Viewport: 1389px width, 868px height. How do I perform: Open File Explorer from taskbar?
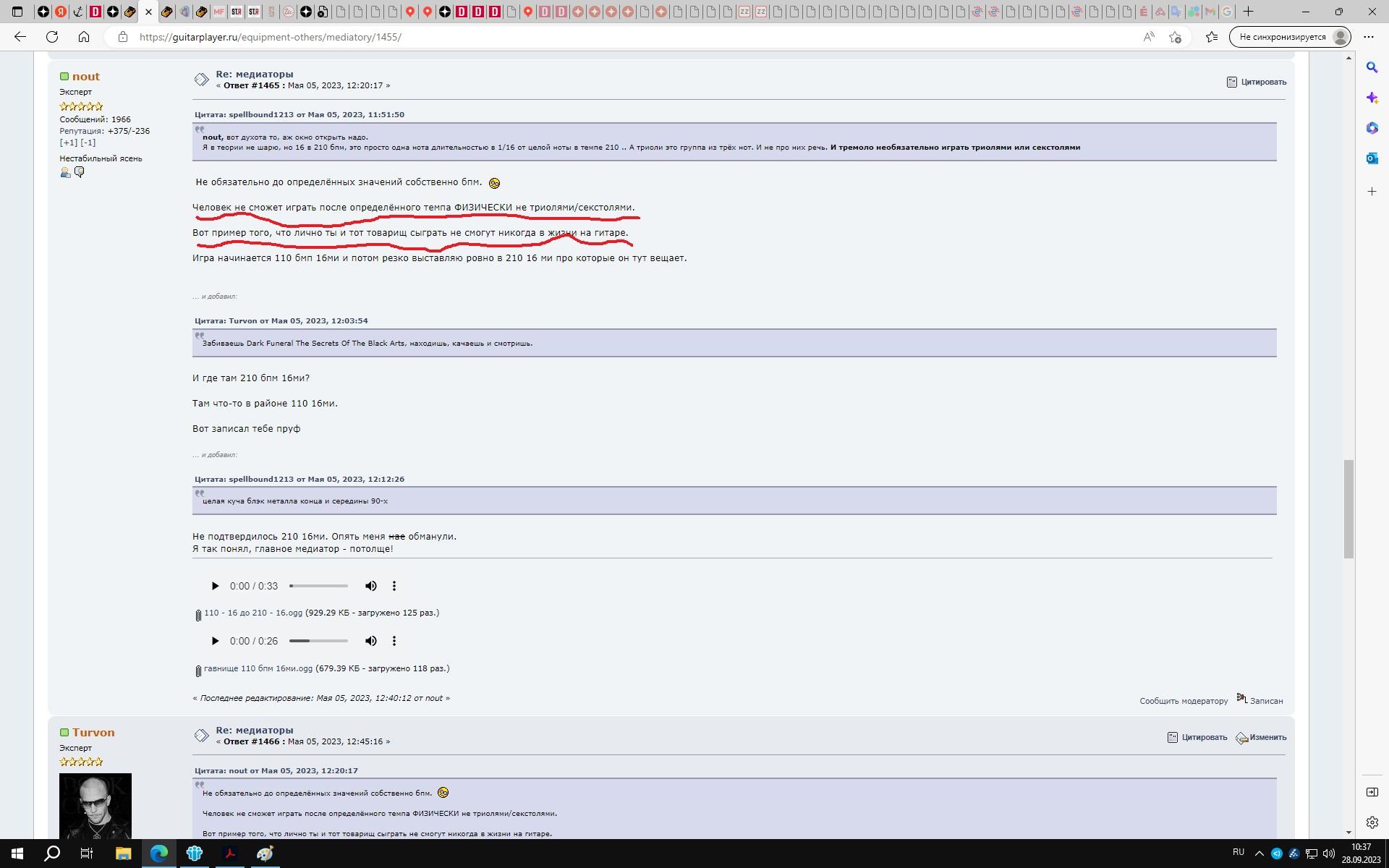click(123, 854)
